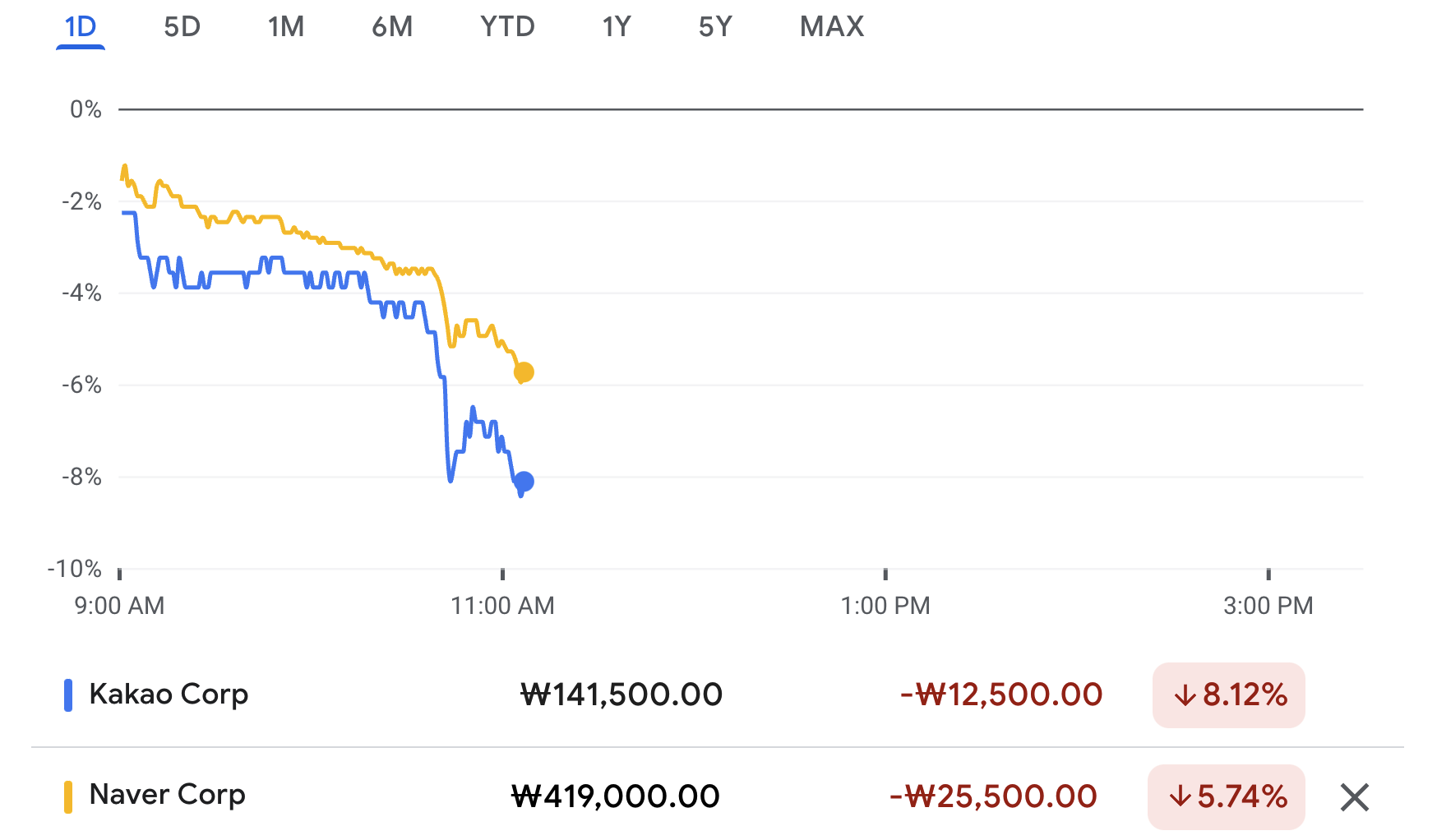Image resolution: width=1437 pixels, height=840 pixels.
Task: Choose the MAX time range
Action: (x=832, y=27)
